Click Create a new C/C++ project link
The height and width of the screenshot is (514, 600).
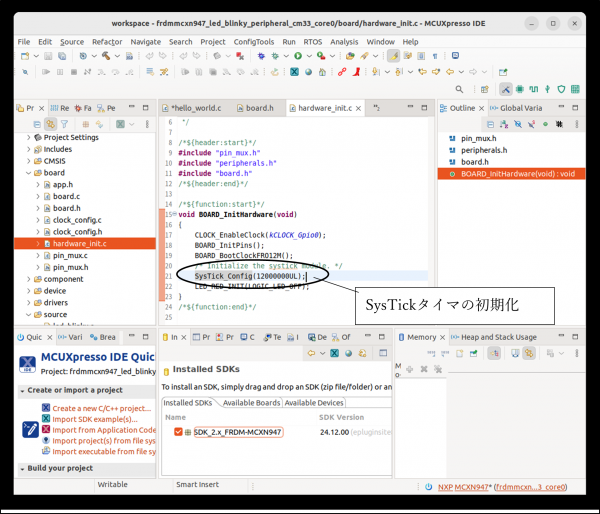pyautogui.click(x=101, y=408)
